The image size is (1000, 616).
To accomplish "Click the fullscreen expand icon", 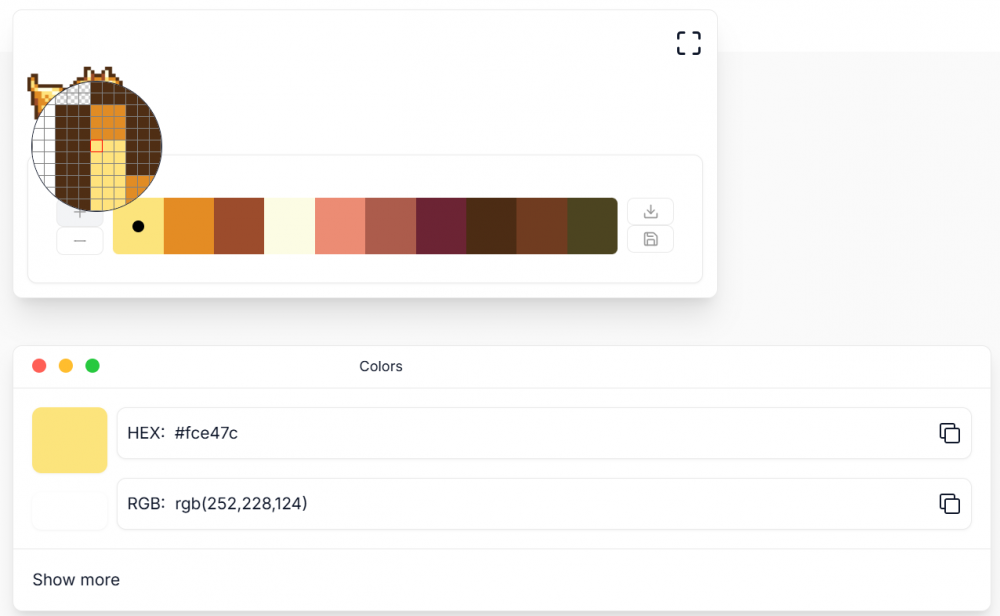I will point(688,43).
